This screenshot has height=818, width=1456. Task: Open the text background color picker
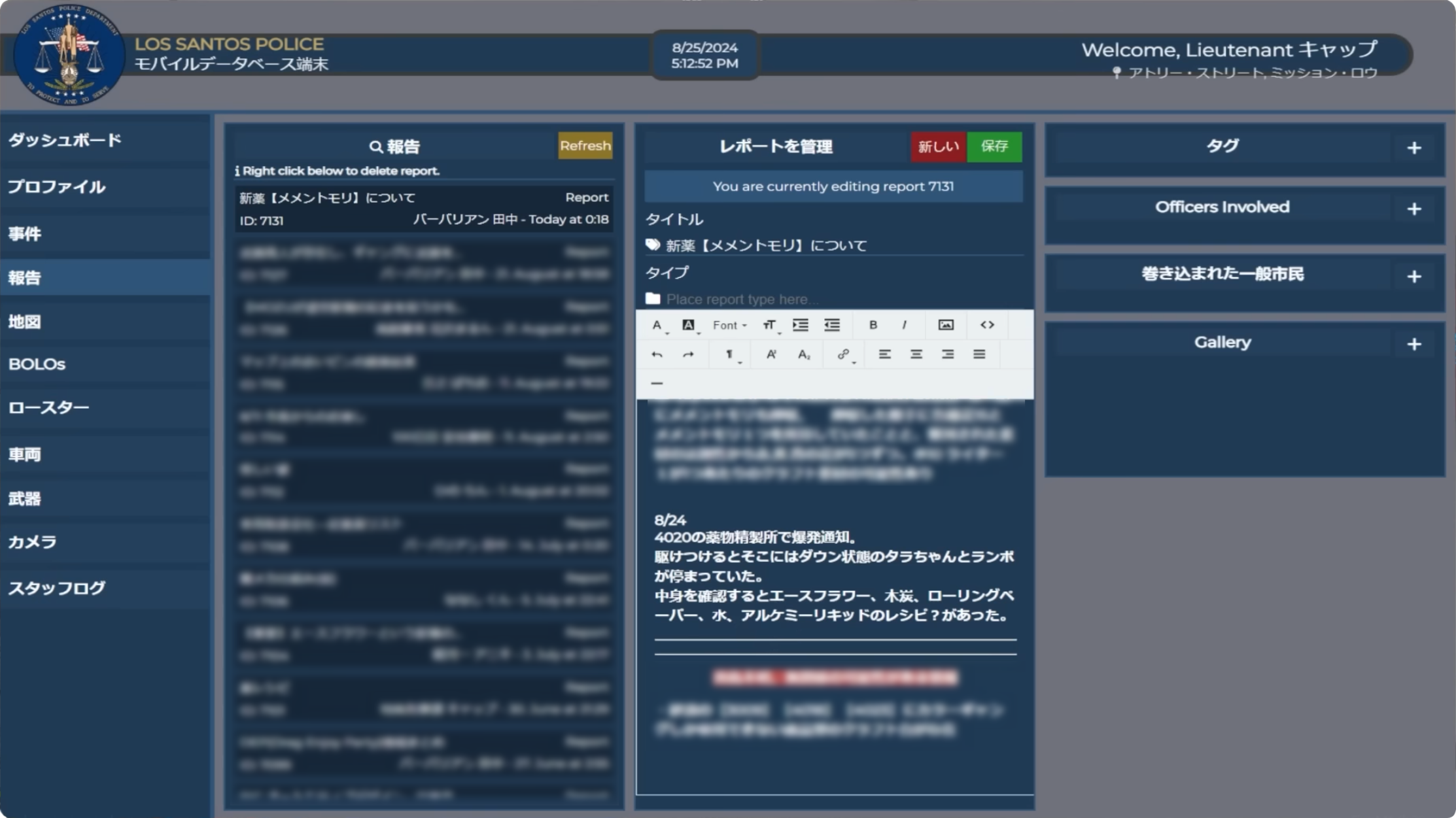tap(689, 325)
